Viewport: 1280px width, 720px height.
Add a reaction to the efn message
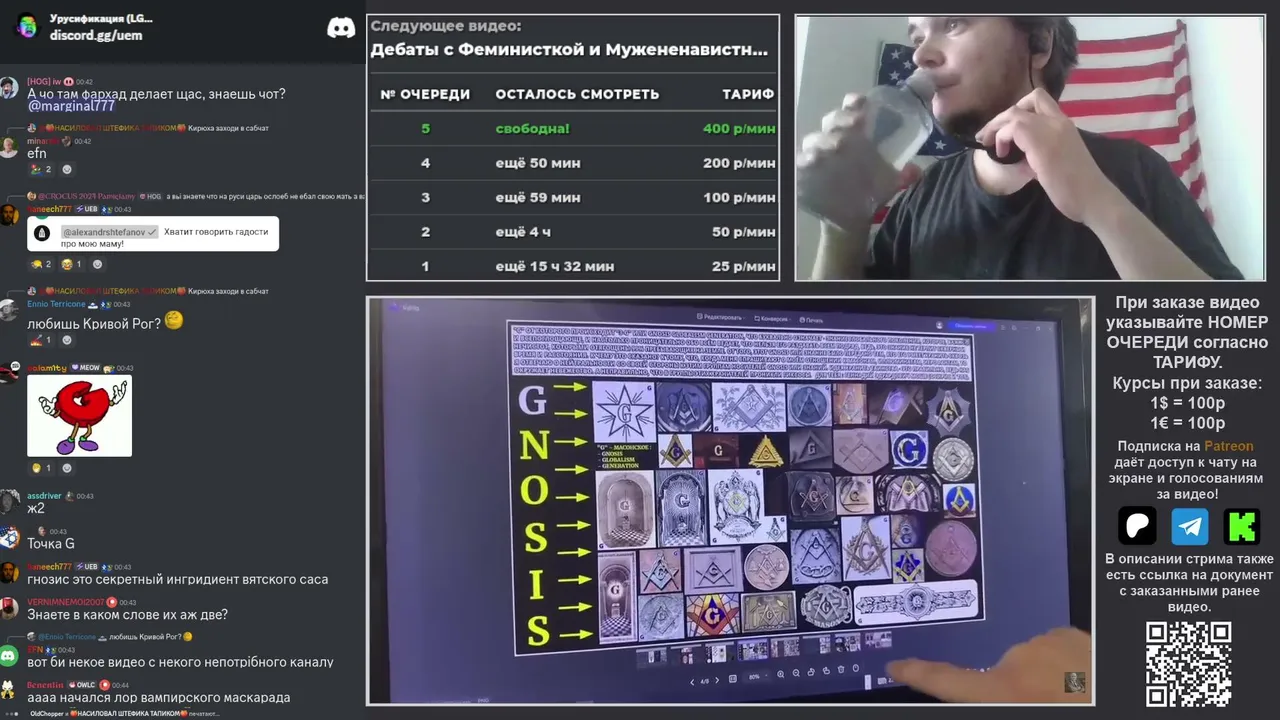coord(67,169)
